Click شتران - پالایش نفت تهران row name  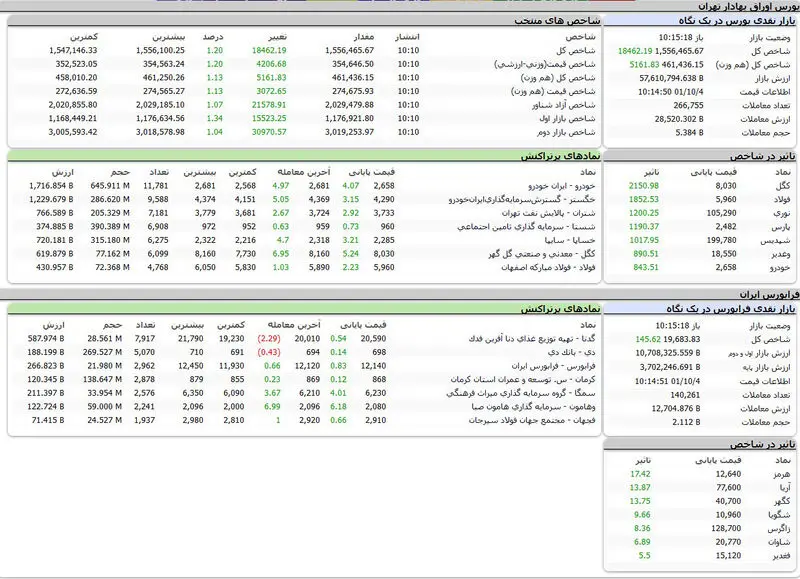tap(548, 213)
